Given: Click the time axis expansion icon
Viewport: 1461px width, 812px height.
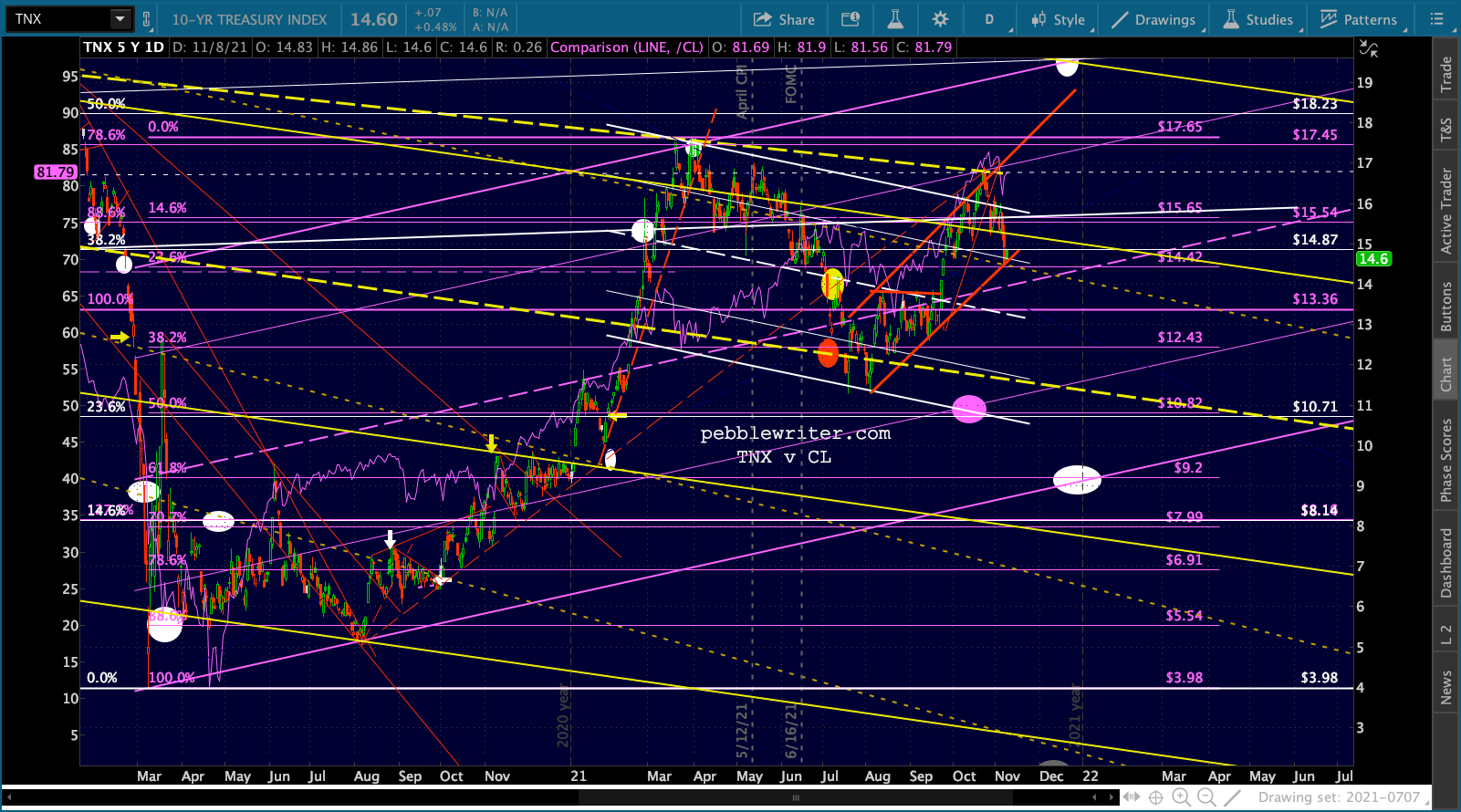Looking at the screenshot, I should click(x=1132, y=796).
